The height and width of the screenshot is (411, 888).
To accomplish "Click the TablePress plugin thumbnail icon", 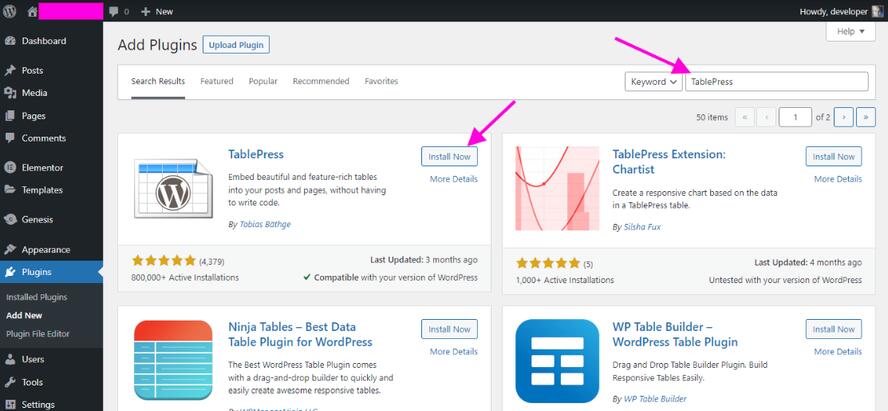I will (173, 190).
